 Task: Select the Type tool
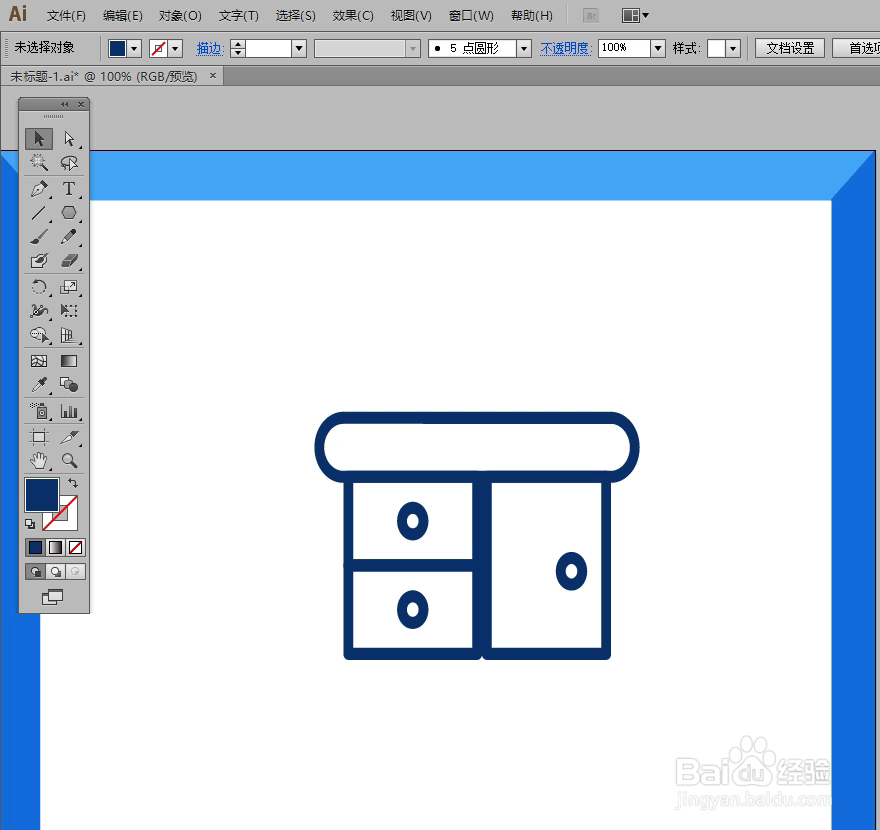click(x=69, y=189)
